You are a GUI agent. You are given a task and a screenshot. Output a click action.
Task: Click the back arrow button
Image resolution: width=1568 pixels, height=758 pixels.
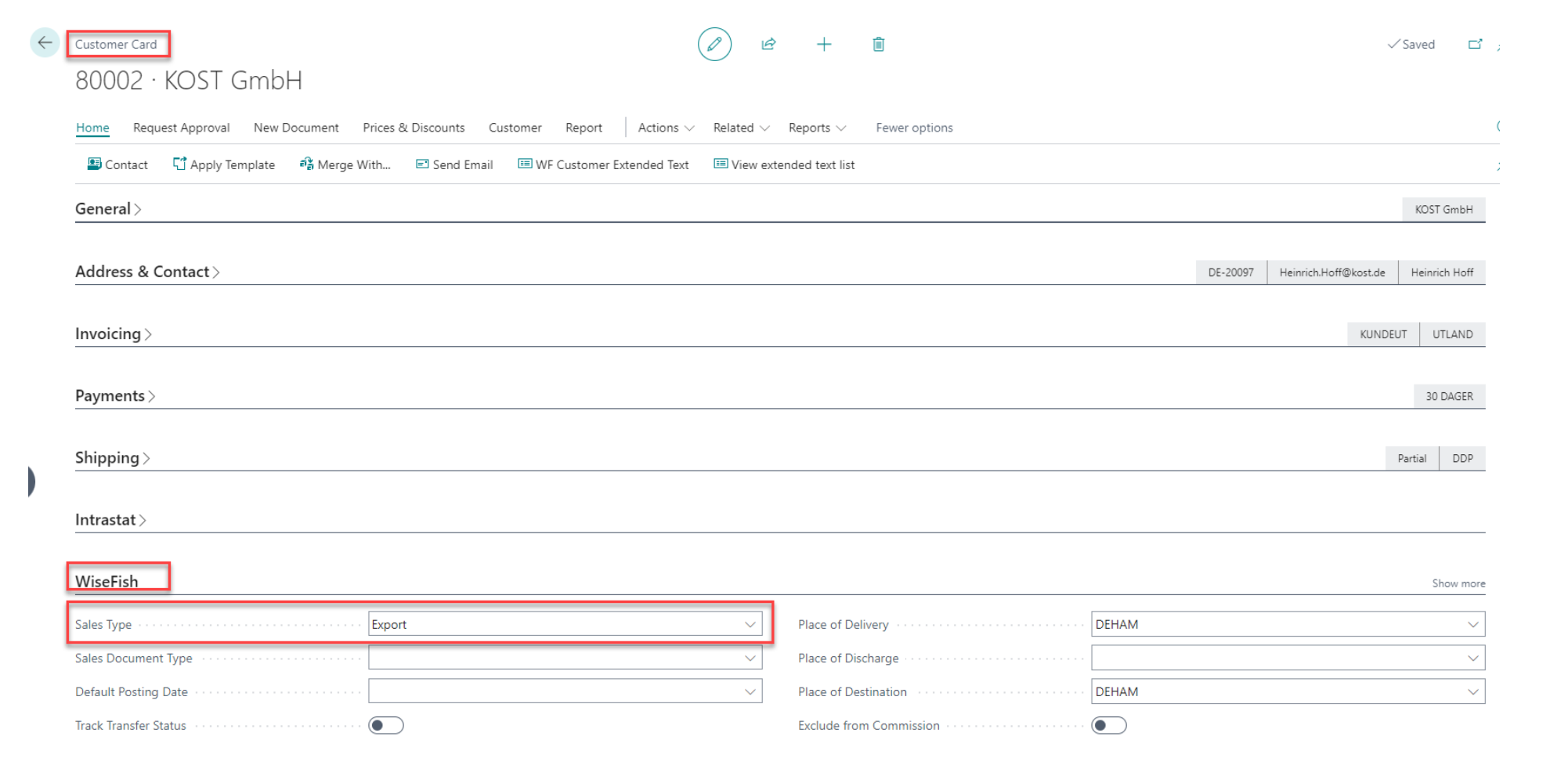(x=45, y=43)
